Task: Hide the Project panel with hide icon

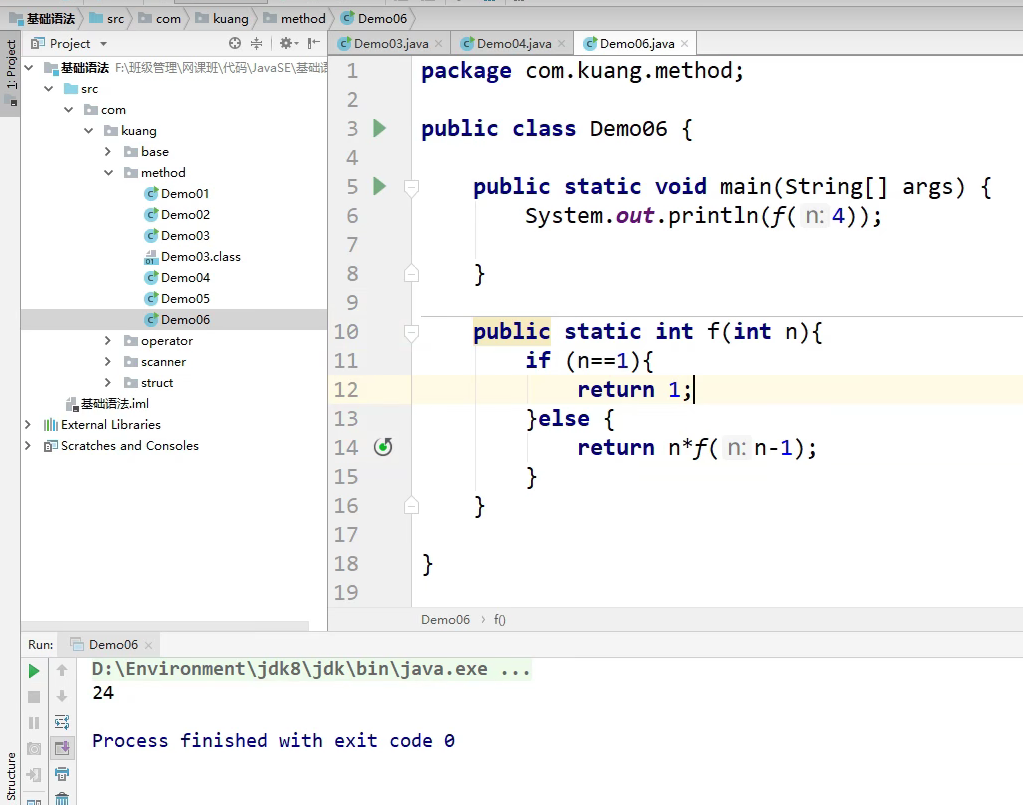Action: [x=314, y=43]
